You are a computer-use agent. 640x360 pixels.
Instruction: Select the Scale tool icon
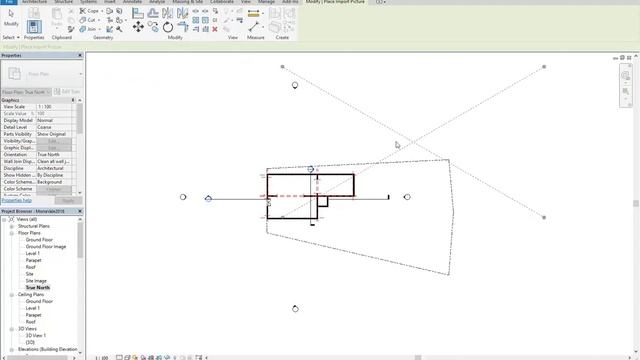205,20
